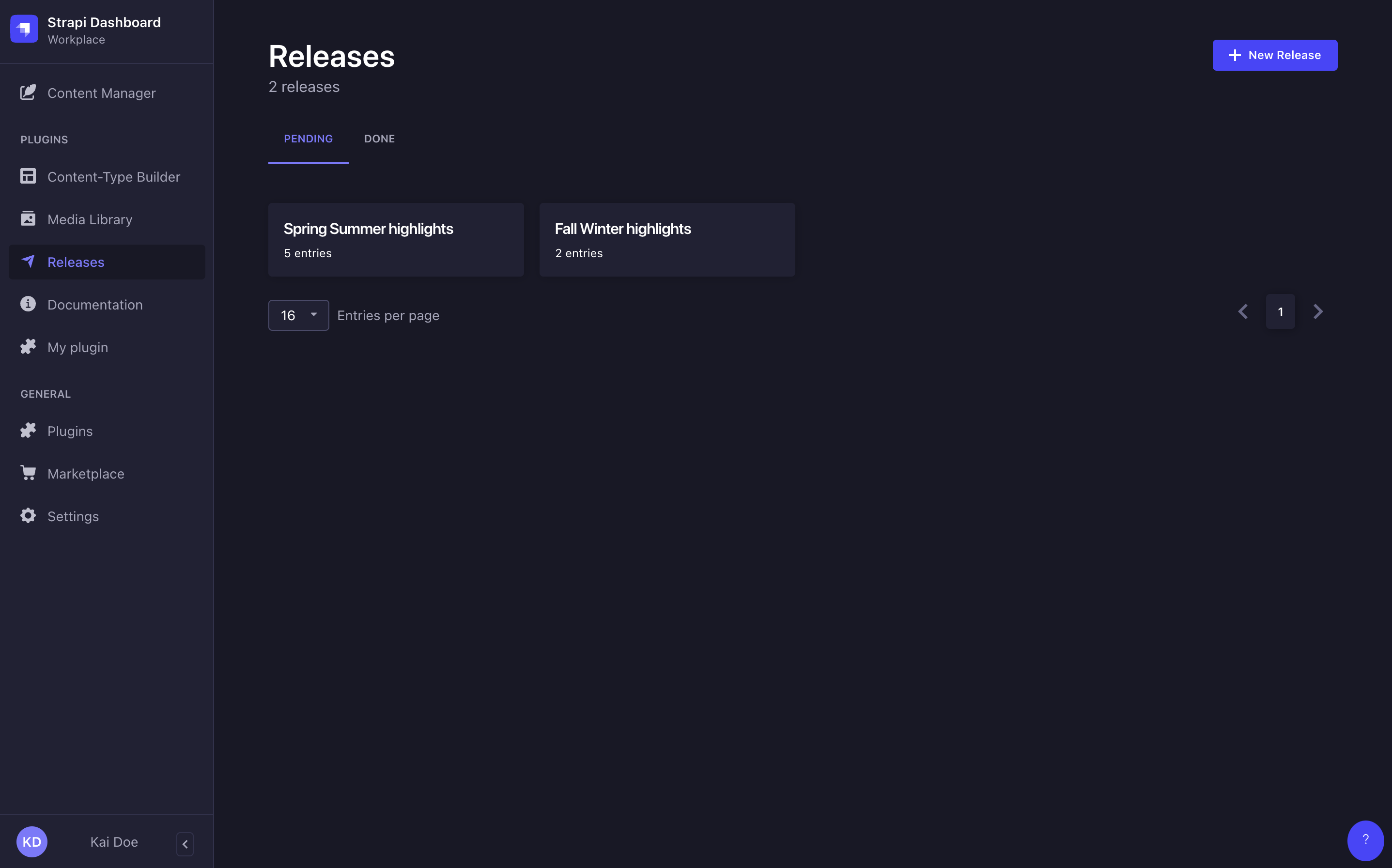Screen dimensions: 1392x868
Task: Select the PENDING tab
Action: (x=308, y=139)
